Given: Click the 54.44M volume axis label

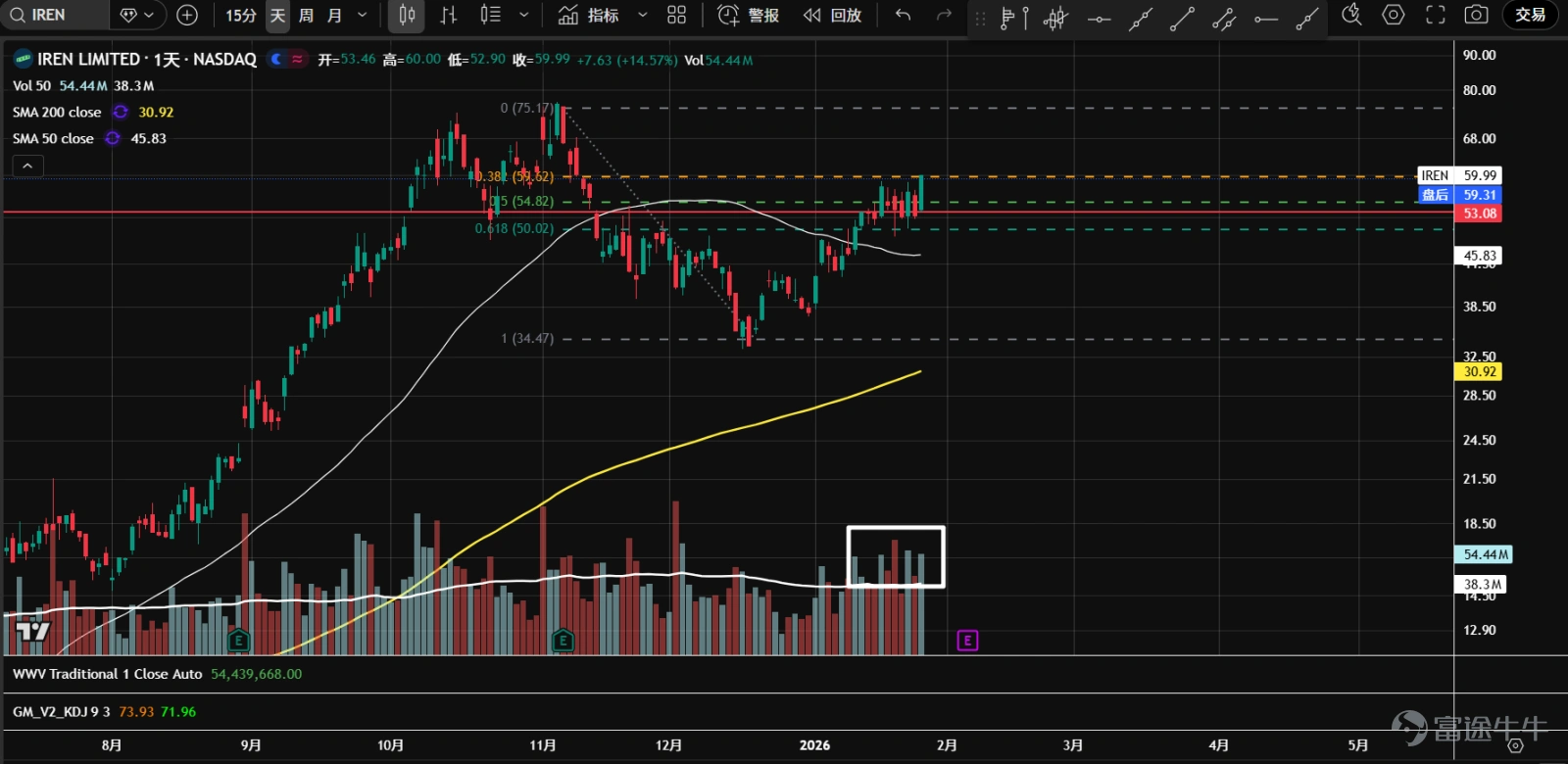Looking at the screenshot, I should pos(1486,554).
